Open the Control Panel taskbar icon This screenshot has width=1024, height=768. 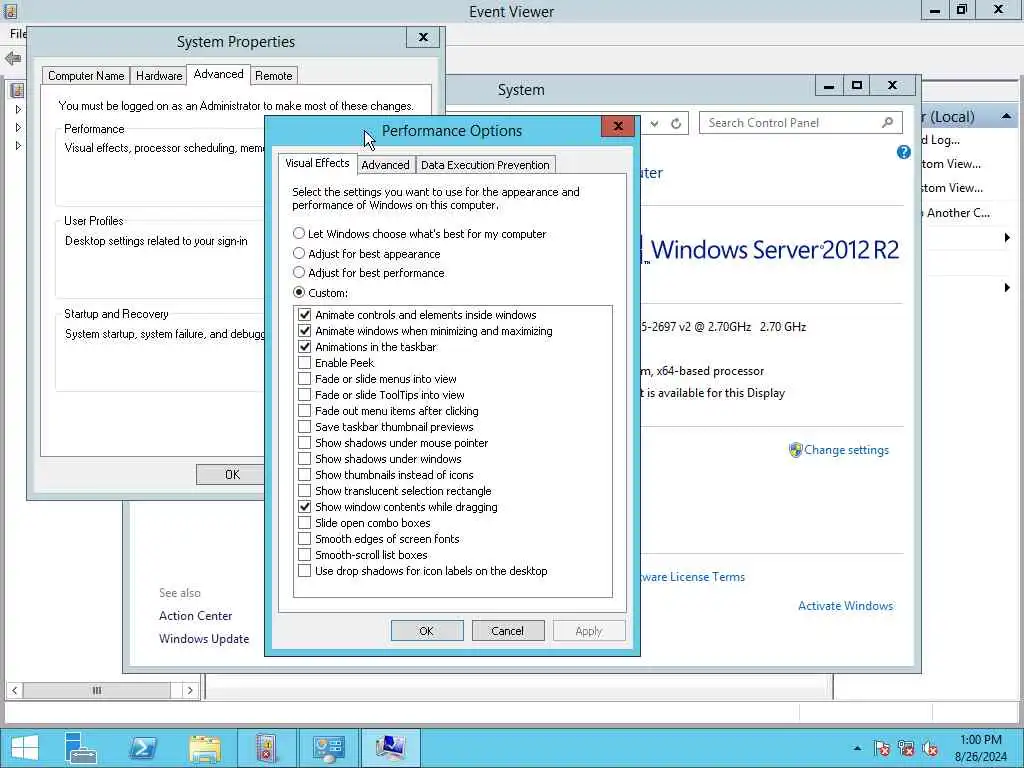[328, 748]
